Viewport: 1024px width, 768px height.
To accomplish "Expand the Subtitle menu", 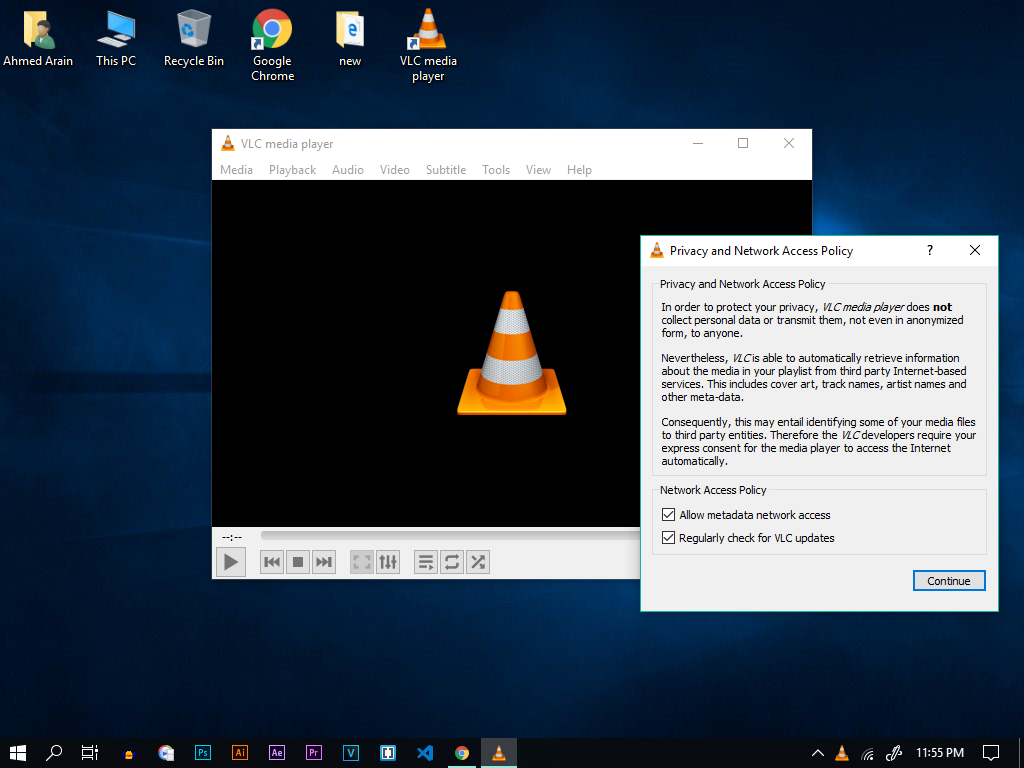I will click(445, 170).
